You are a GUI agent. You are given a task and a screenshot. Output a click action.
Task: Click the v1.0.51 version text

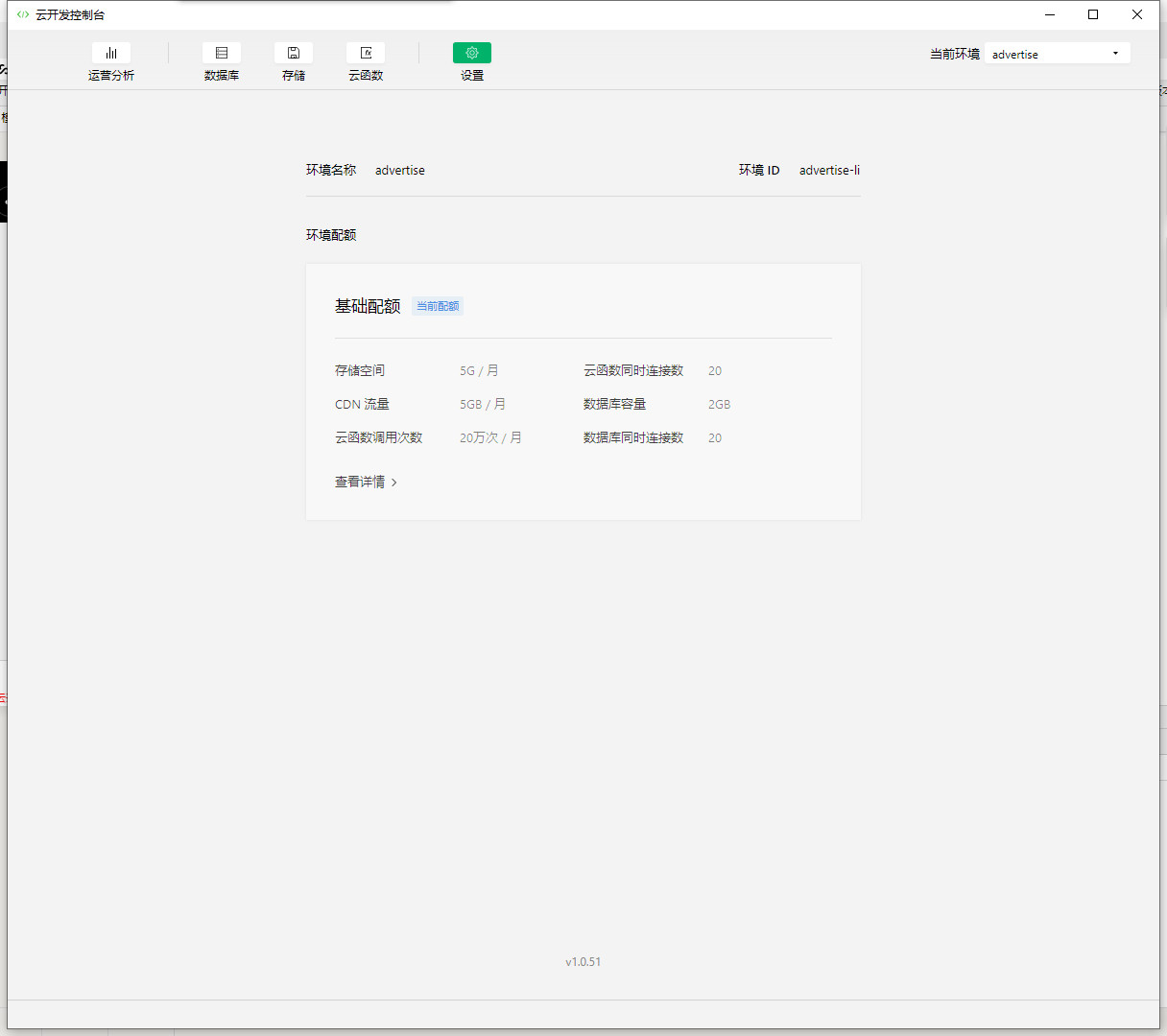pyautogui.click(x=583, y=961)
